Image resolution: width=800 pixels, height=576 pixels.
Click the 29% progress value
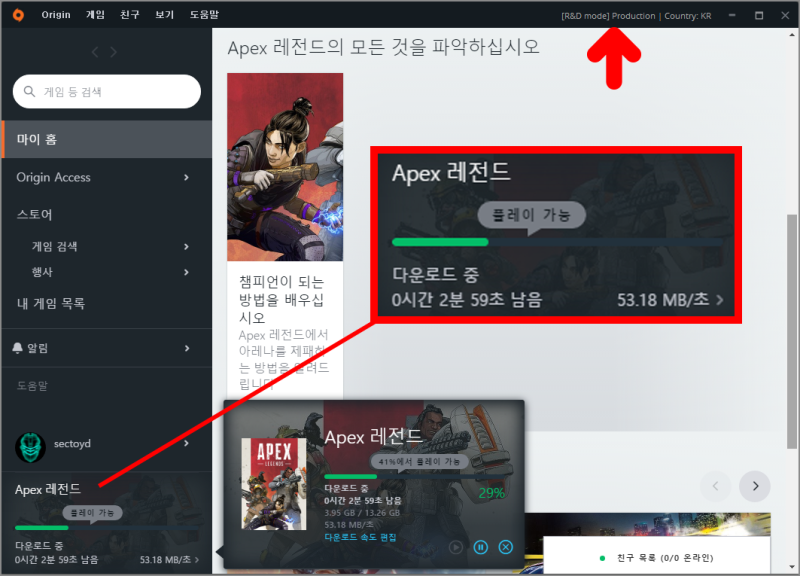point(492,493)
